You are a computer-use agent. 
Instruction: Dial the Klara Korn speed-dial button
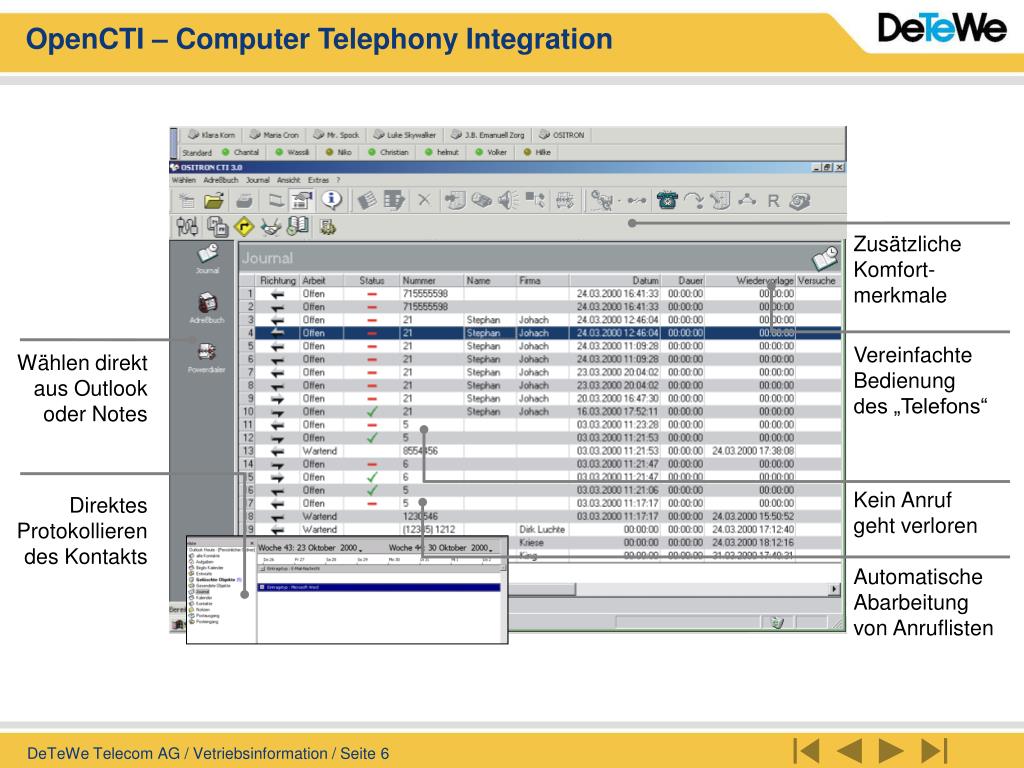pos(211,135)
